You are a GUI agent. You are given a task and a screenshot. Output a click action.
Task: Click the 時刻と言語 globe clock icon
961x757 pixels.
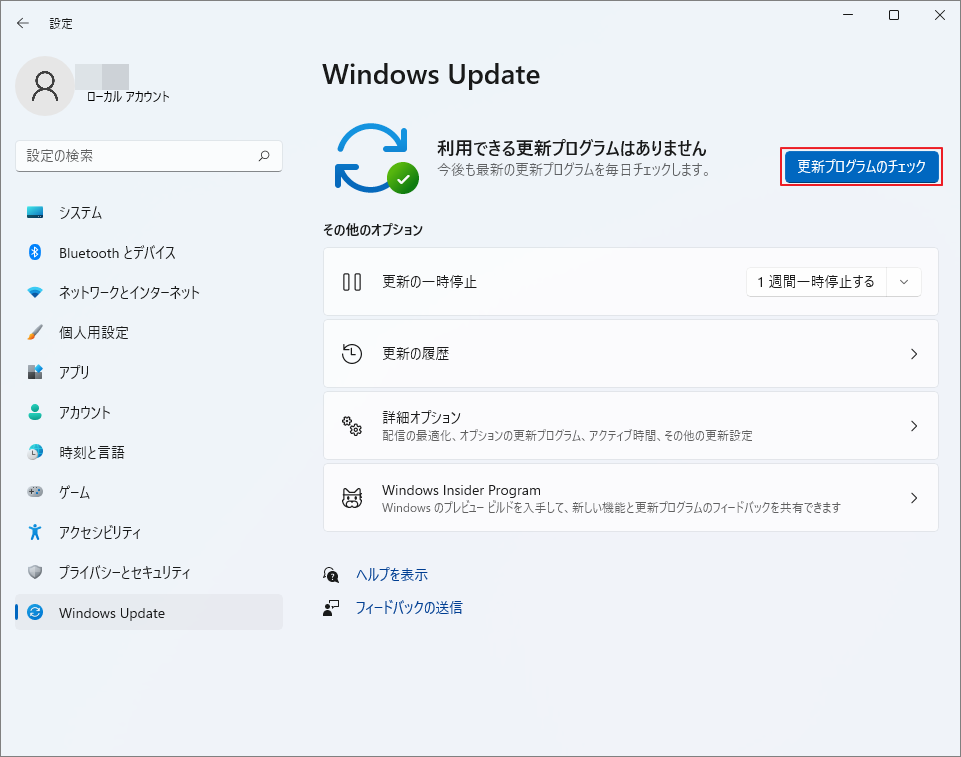[35, 452]
